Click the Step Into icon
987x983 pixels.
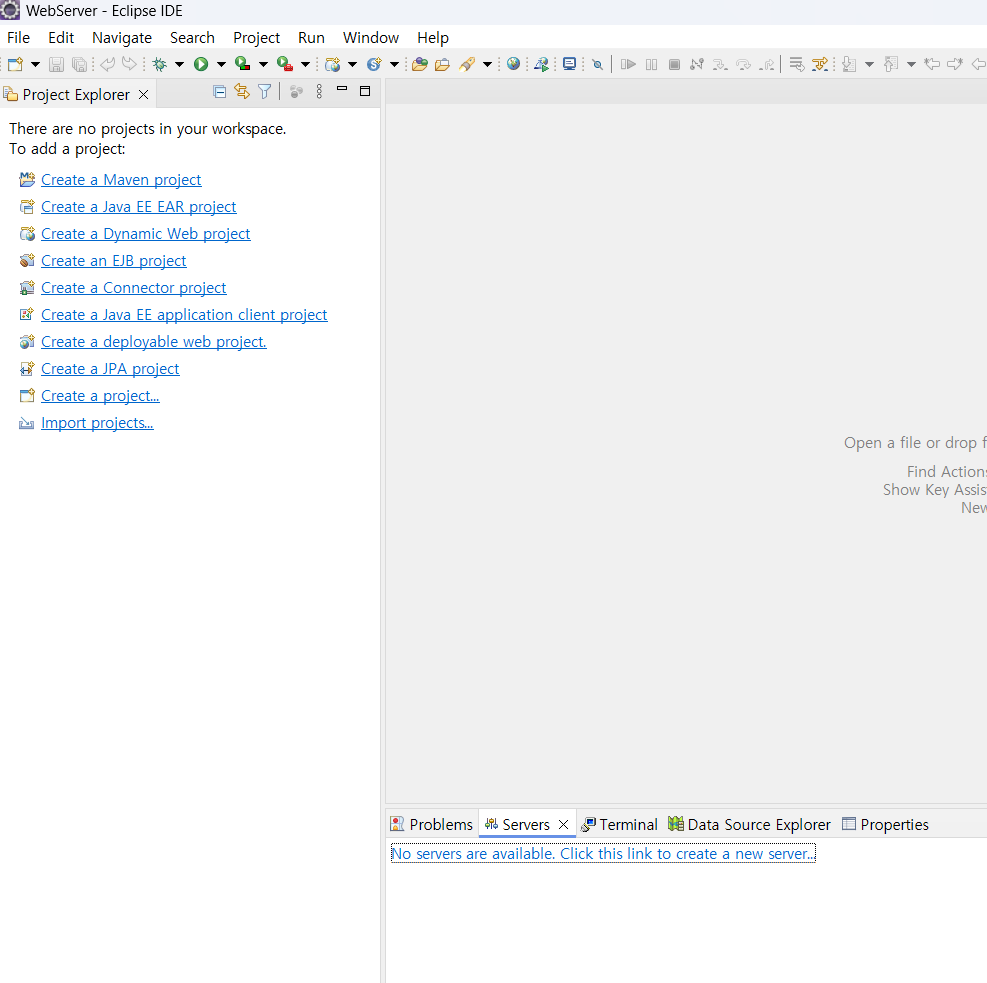click(x=720, y=64)
